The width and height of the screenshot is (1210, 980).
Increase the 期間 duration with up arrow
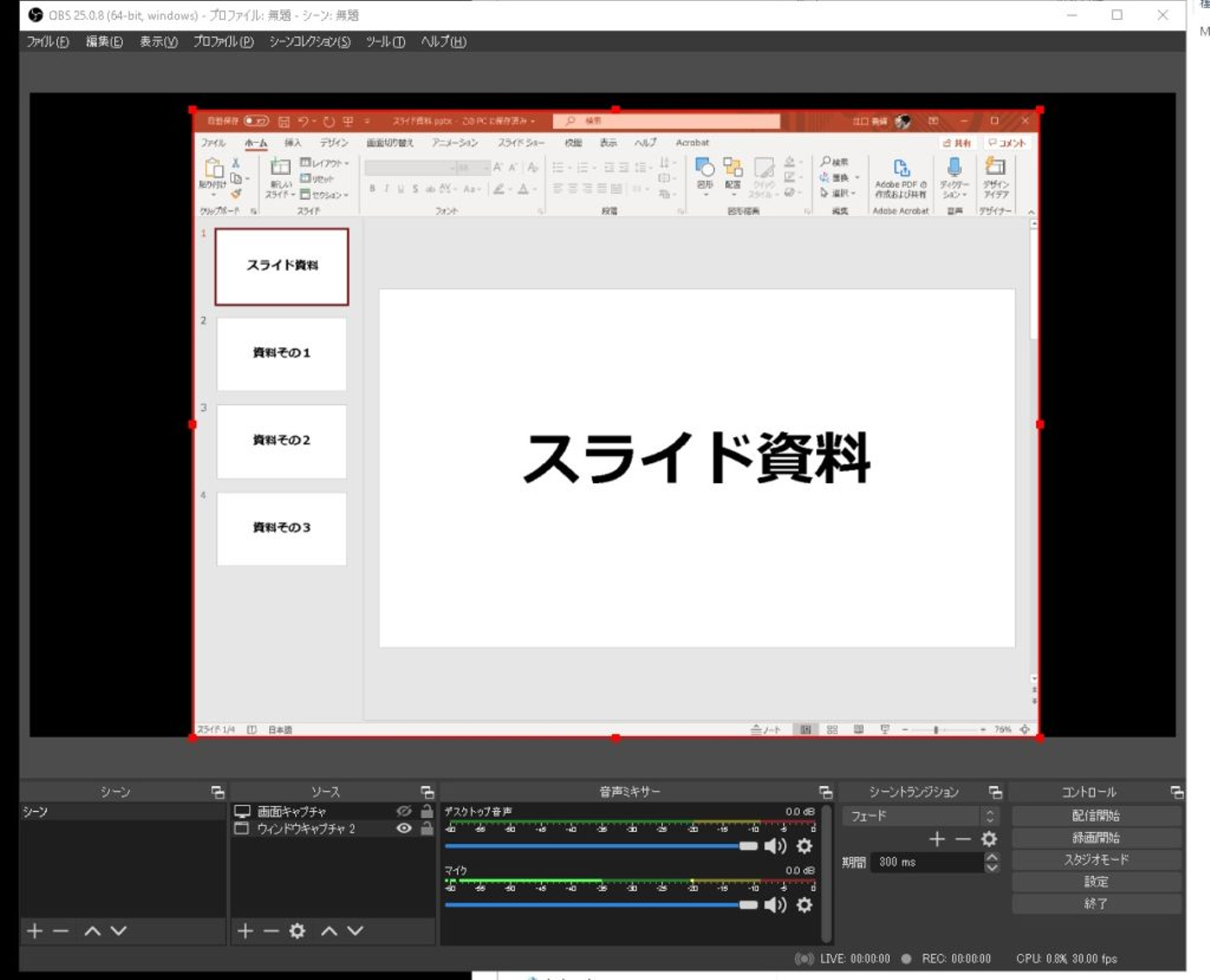point(992,857)
